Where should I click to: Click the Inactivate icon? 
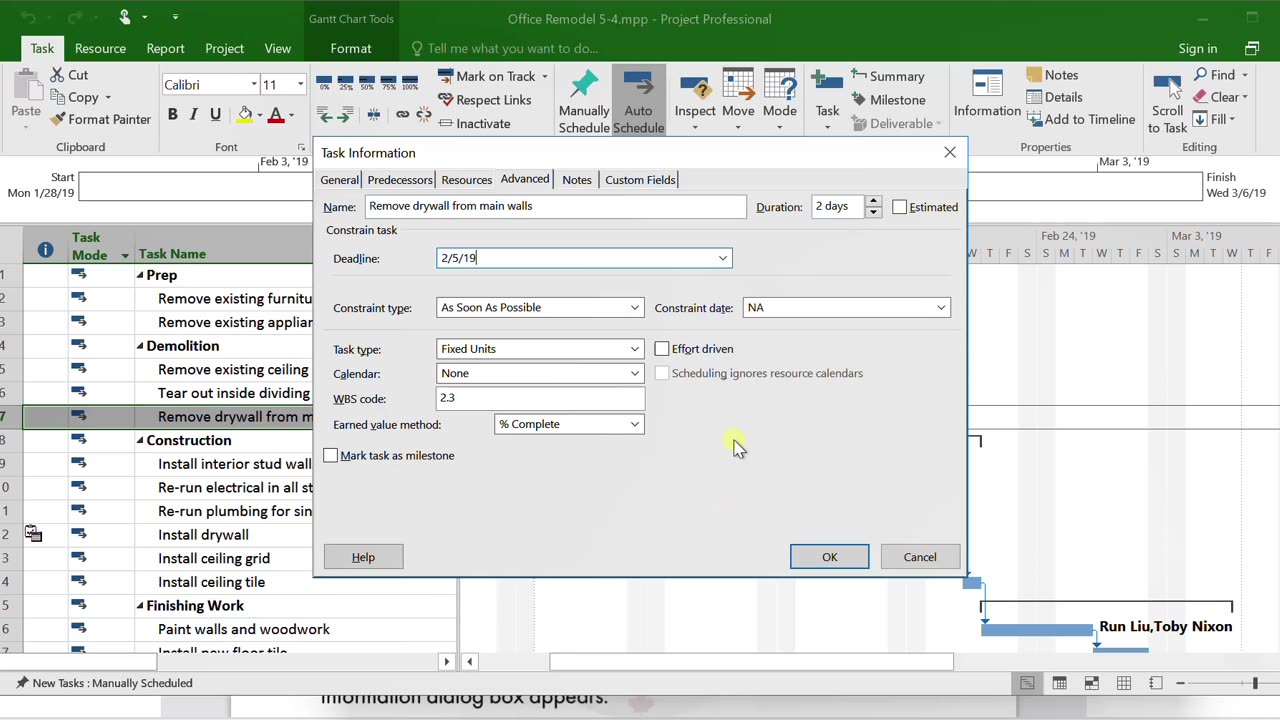(x=446, y=124)
